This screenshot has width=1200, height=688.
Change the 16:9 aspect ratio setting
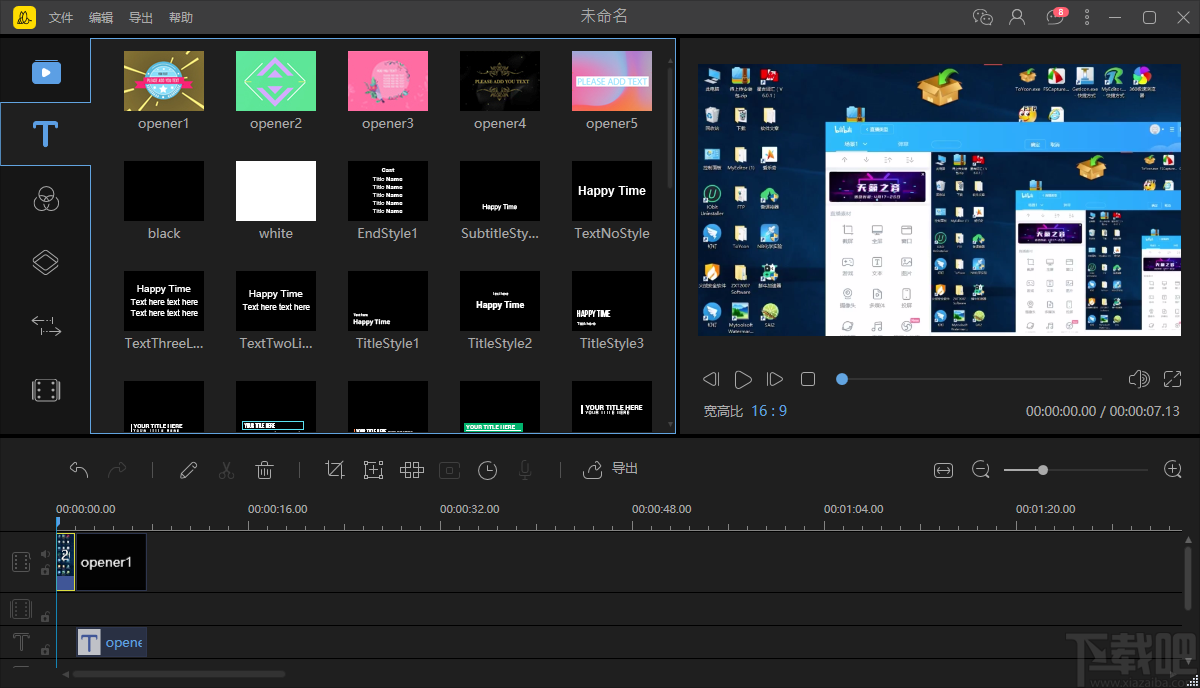(x=769, y=411)
